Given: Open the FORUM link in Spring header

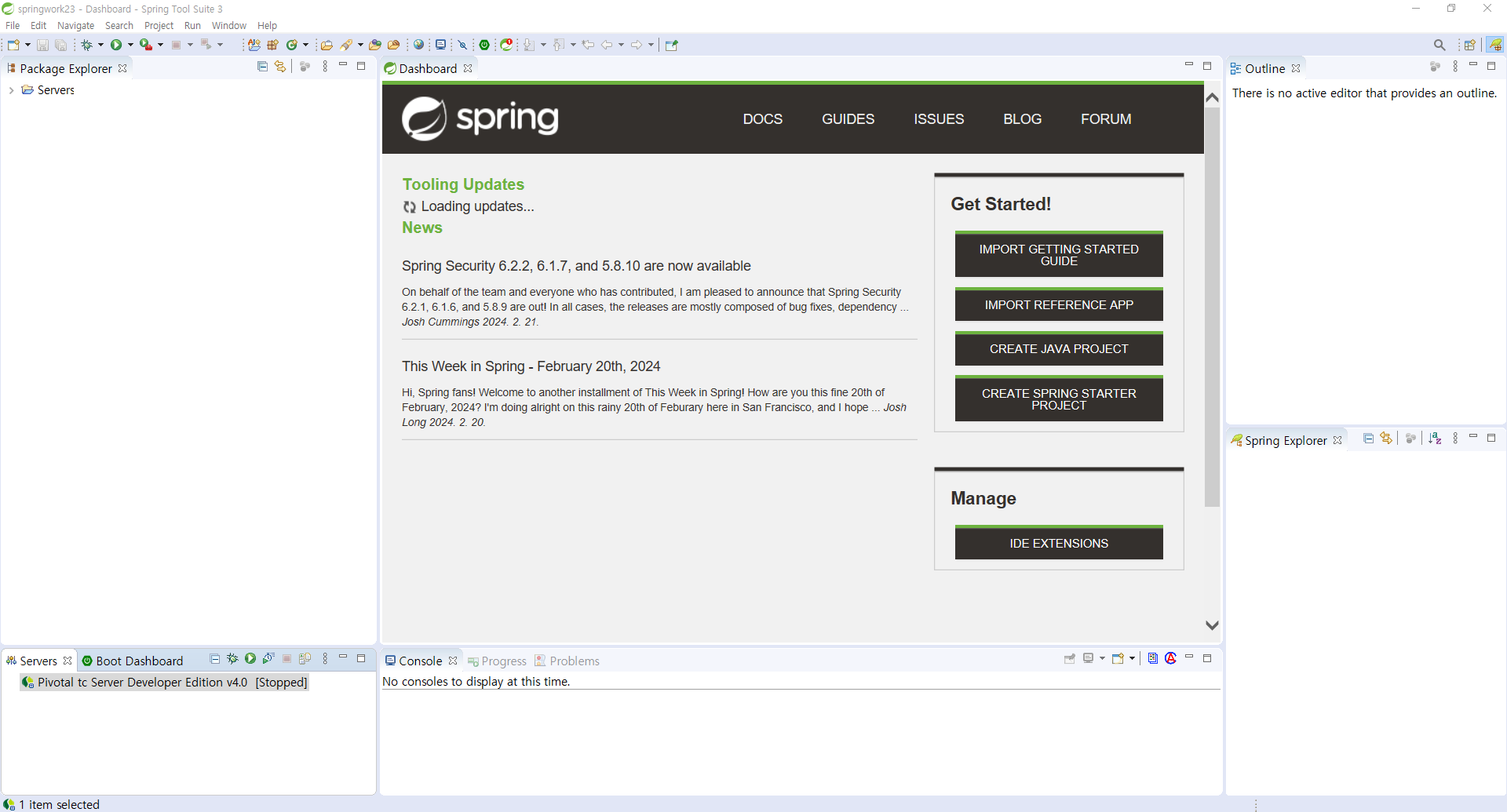Looking at the screenshot, I should 1106,119.
